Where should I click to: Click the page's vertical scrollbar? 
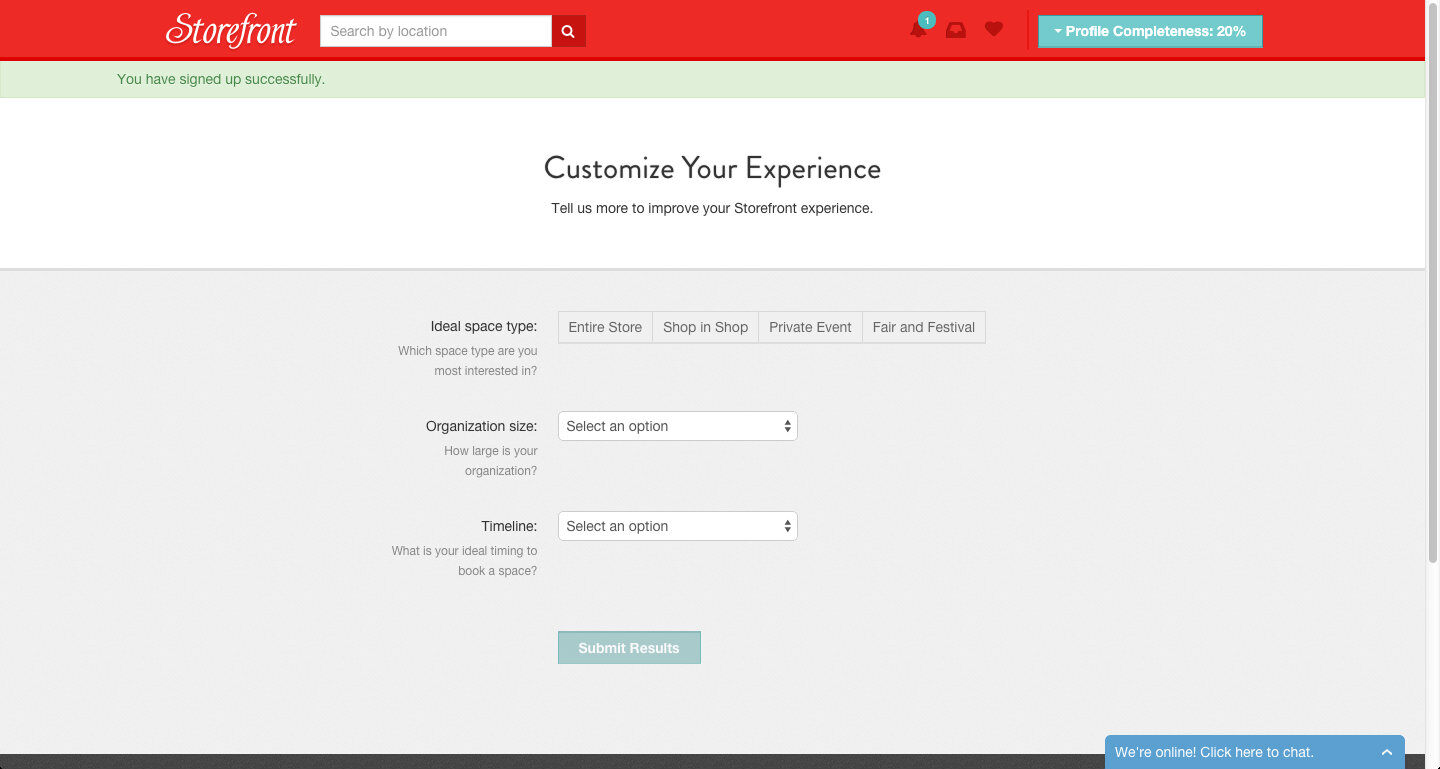coord(1432,300)
